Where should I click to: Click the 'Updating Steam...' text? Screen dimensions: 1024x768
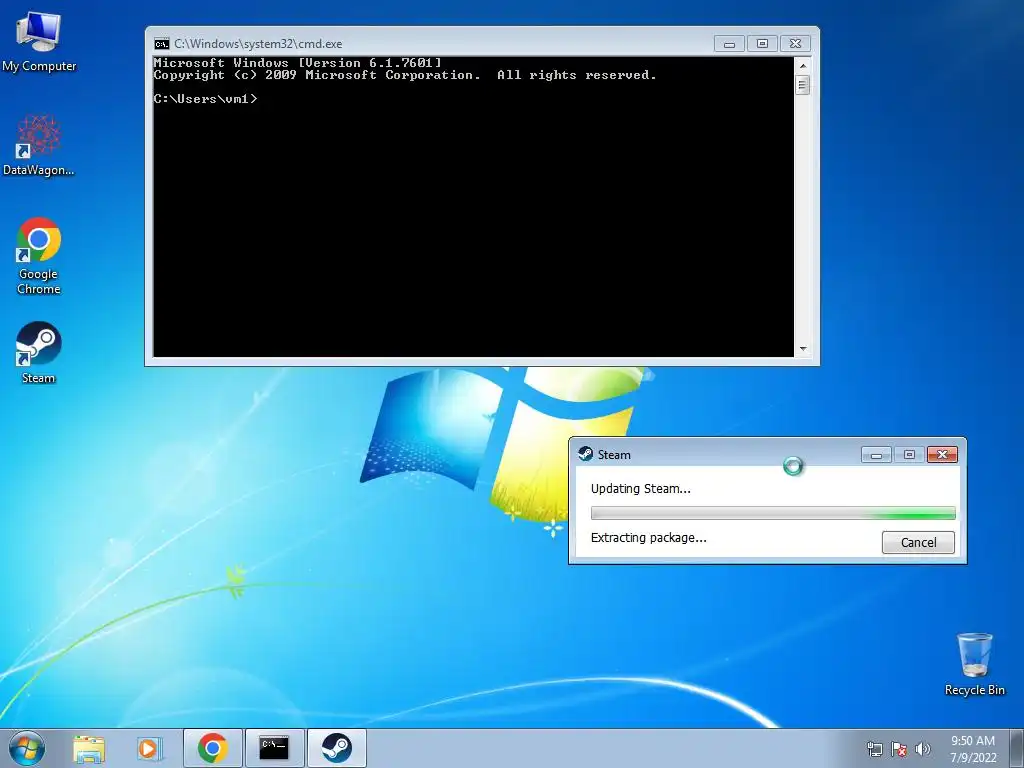[641, 488]
